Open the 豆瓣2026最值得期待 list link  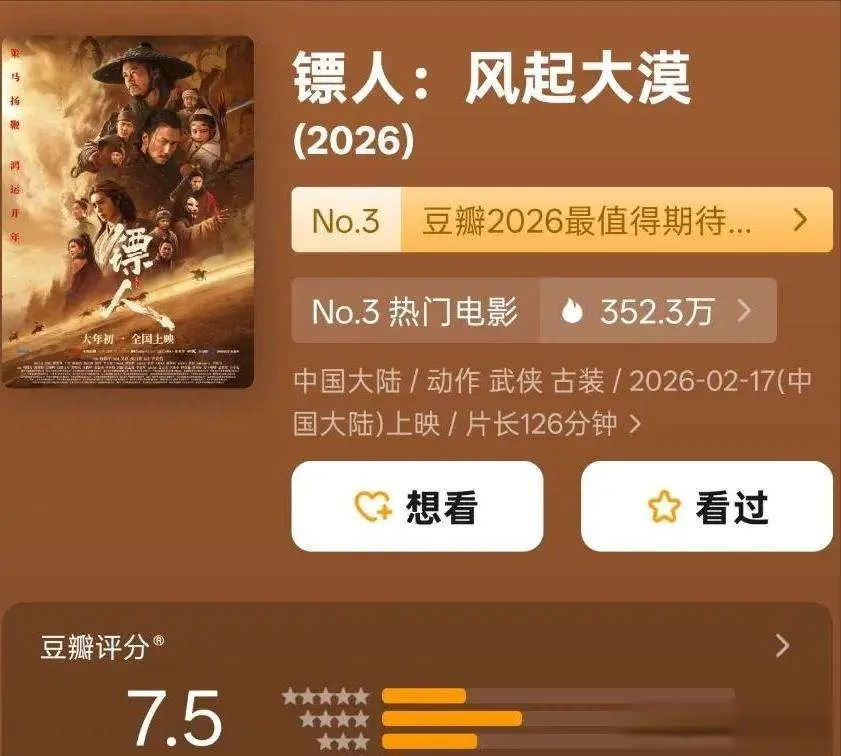586,220
